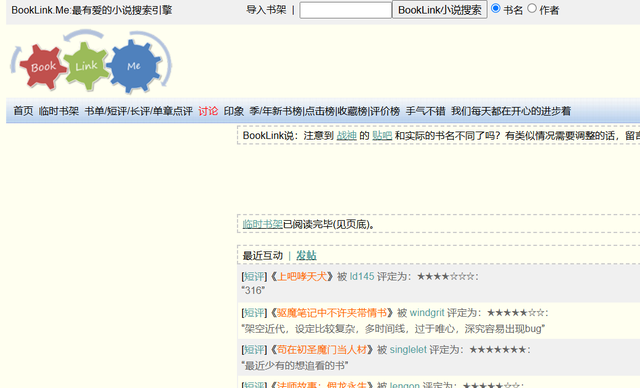Select the 作者 radio button
Image resolution: width=640 pixels, height=388 pixels.
click(x=532, y=8)
